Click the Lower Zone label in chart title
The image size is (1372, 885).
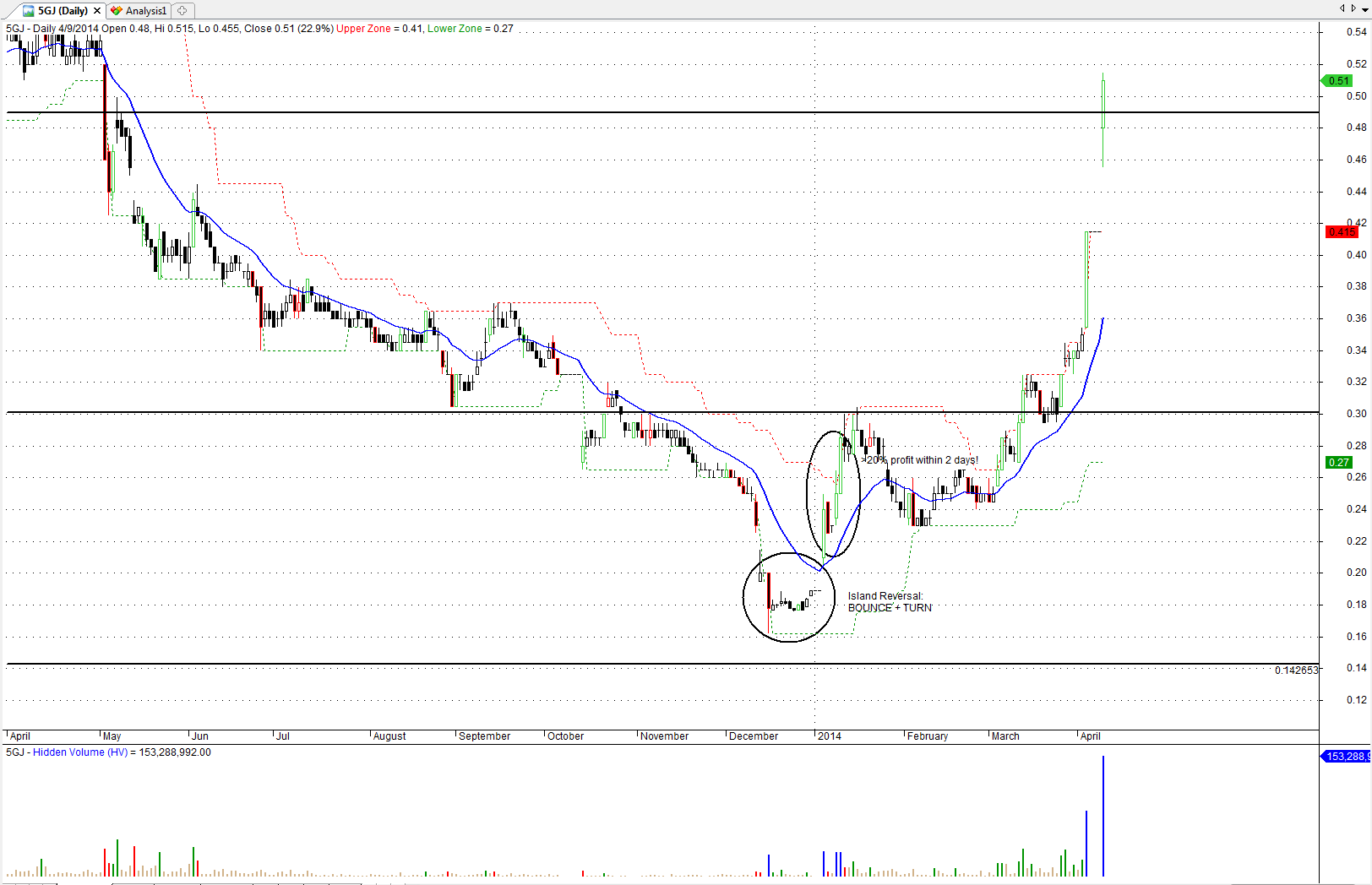[x=455, y=29]
